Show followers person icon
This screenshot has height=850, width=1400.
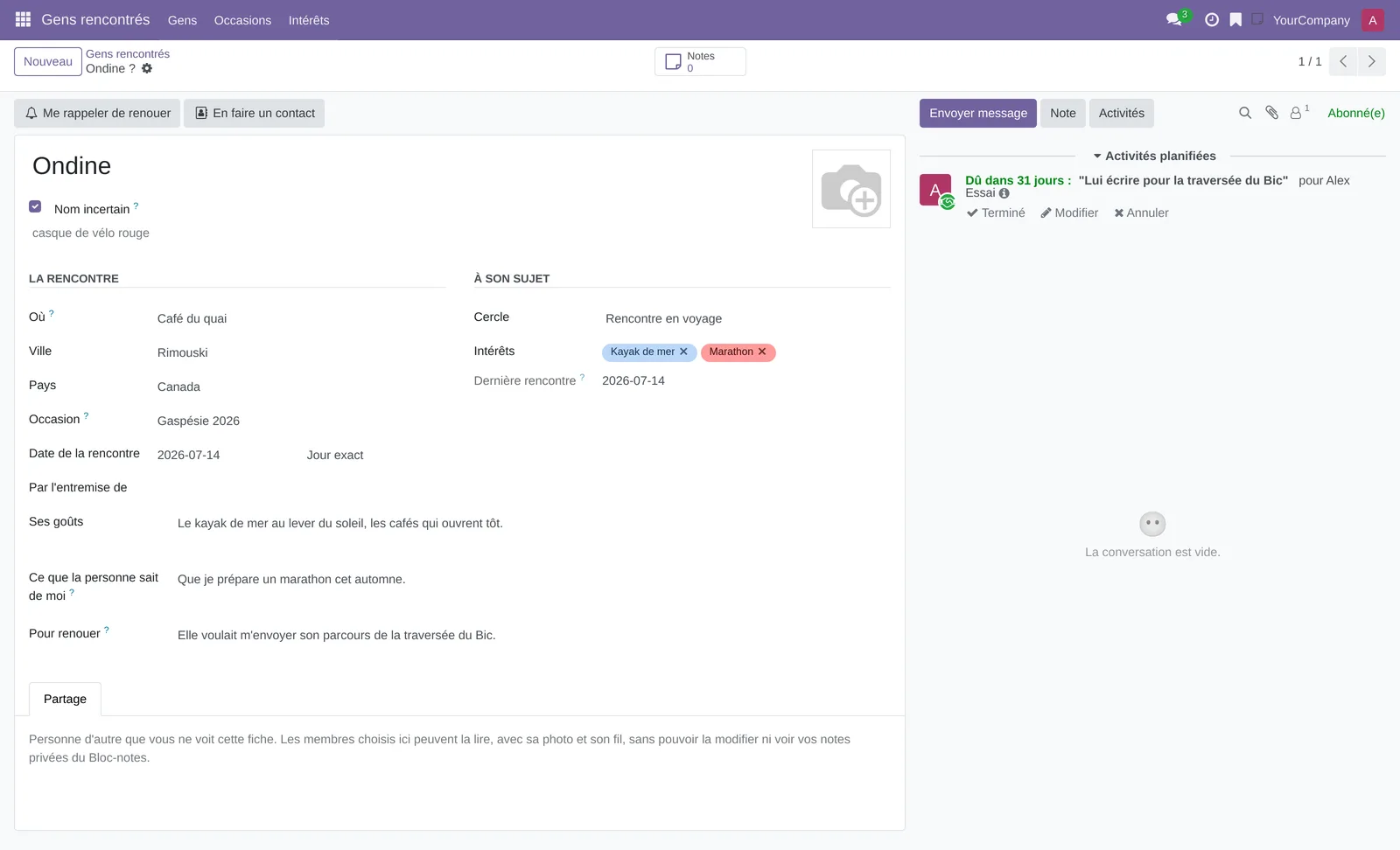click(x=1298, y=113)
